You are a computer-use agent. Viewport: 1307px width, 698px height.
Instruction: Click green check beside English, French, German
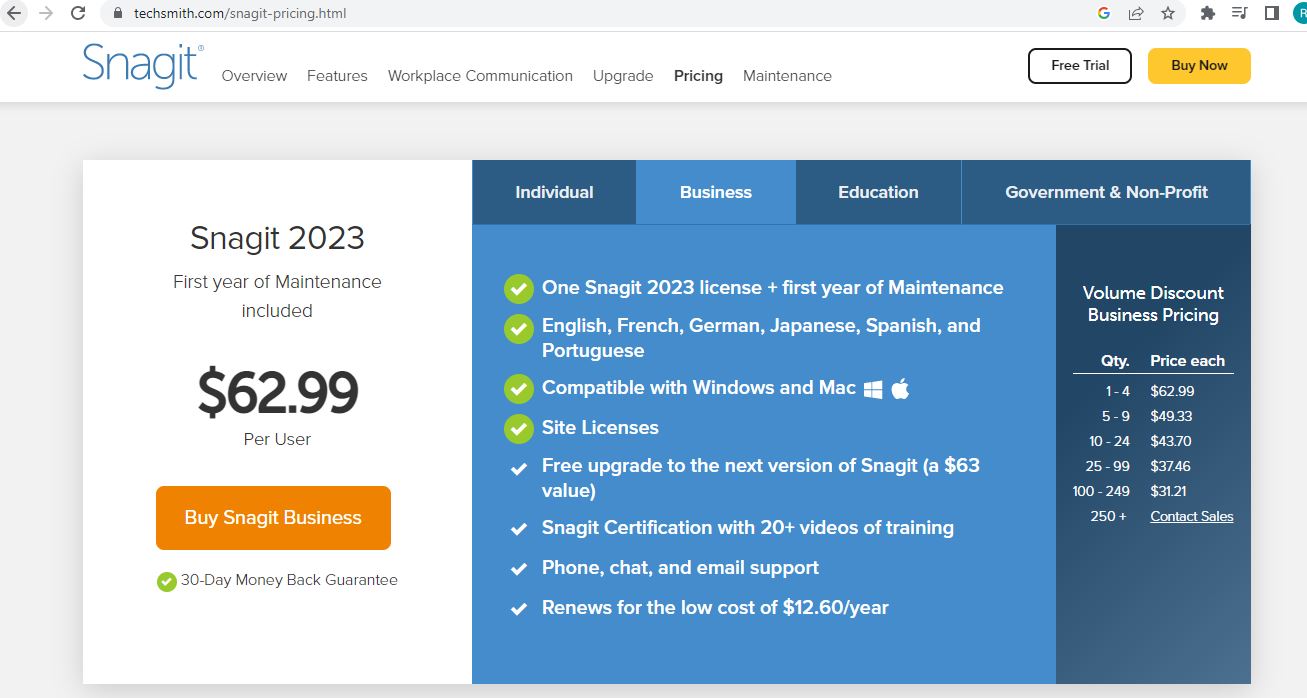coord(518,328)
